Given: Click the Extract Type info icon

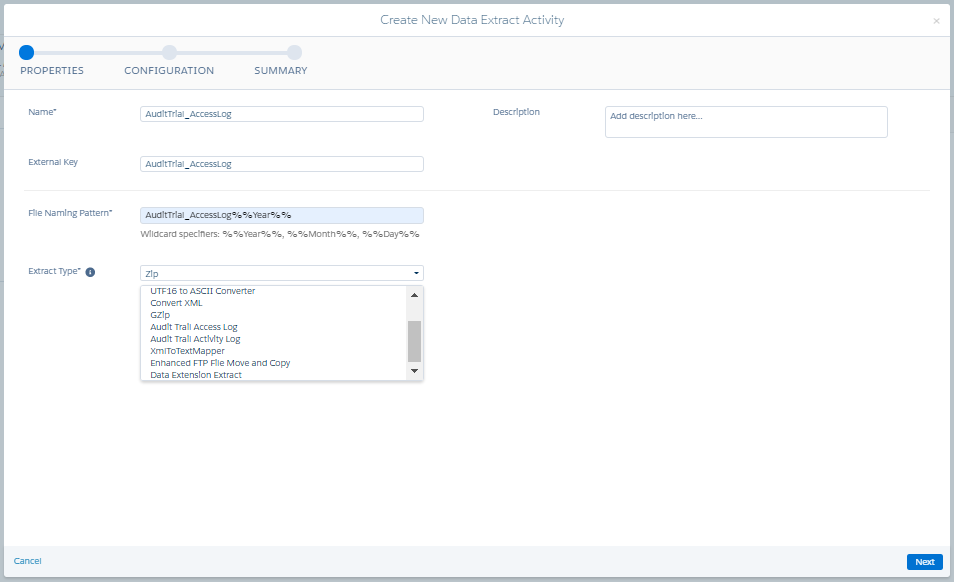Looking at the screenshot, I should [x=90, y=272].
